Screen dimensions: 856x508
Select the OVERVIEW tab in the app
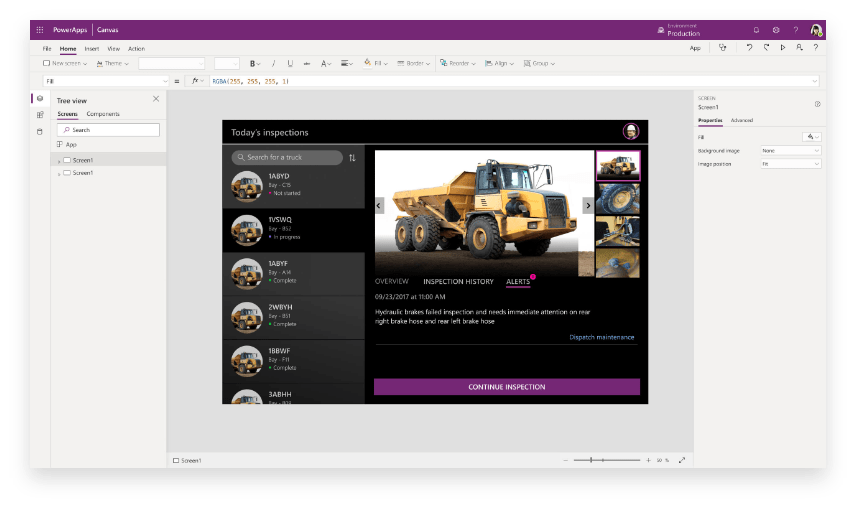391,282
